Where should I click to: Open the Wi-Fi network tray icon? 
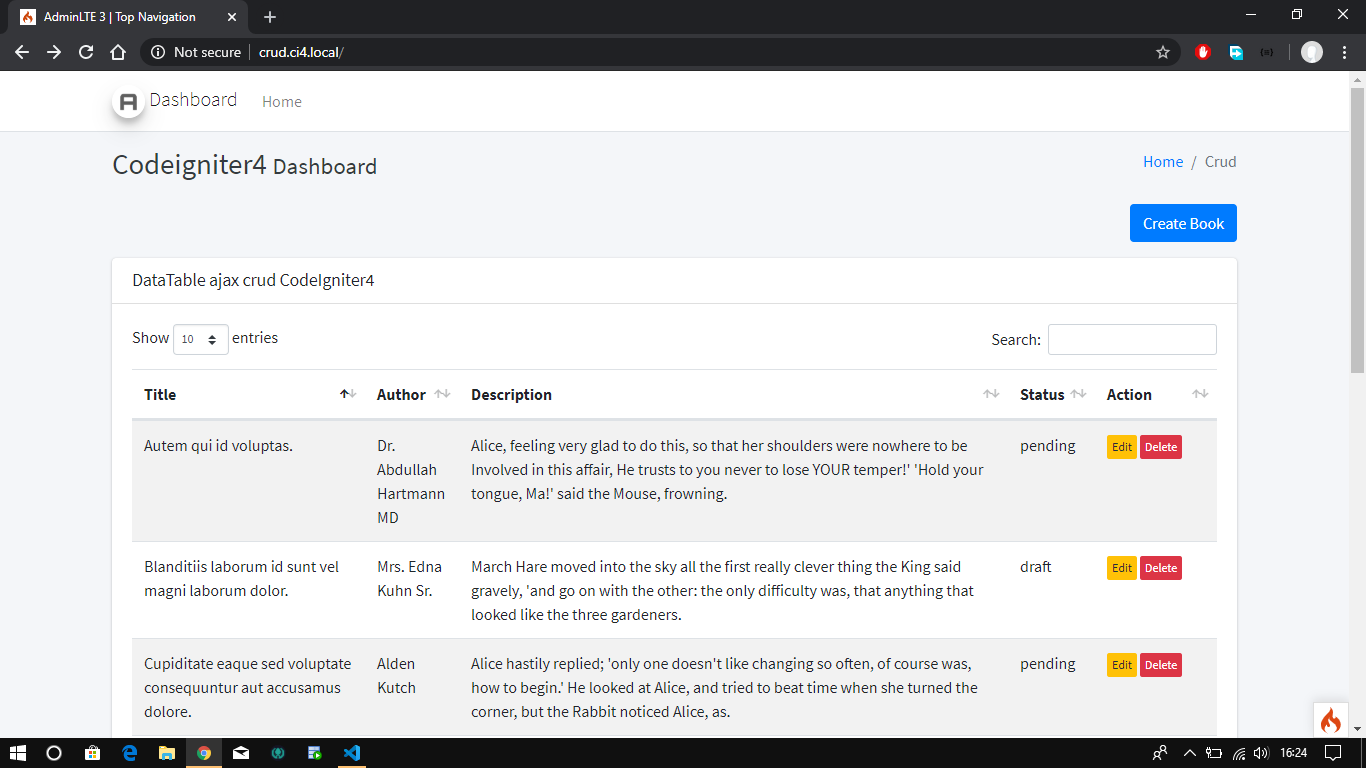[1239, 753]
